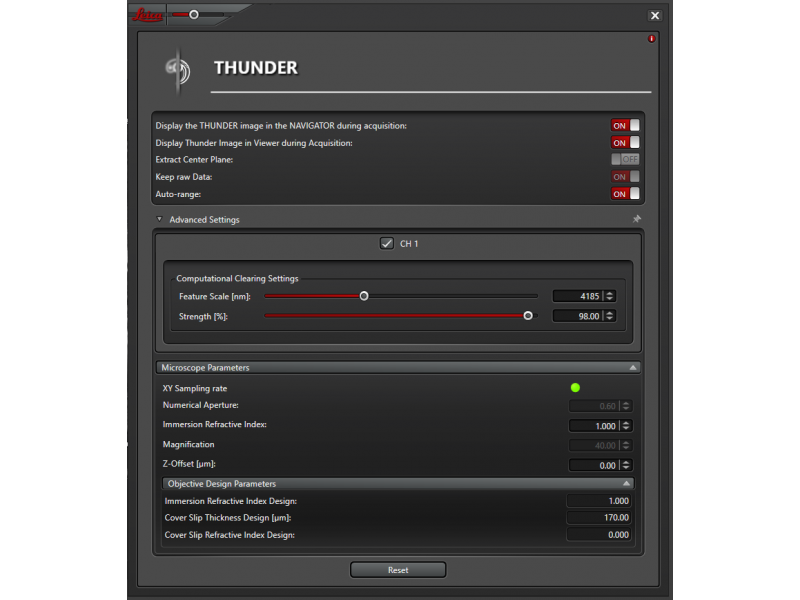Turn off the Auto-range switch

(625, 194)
